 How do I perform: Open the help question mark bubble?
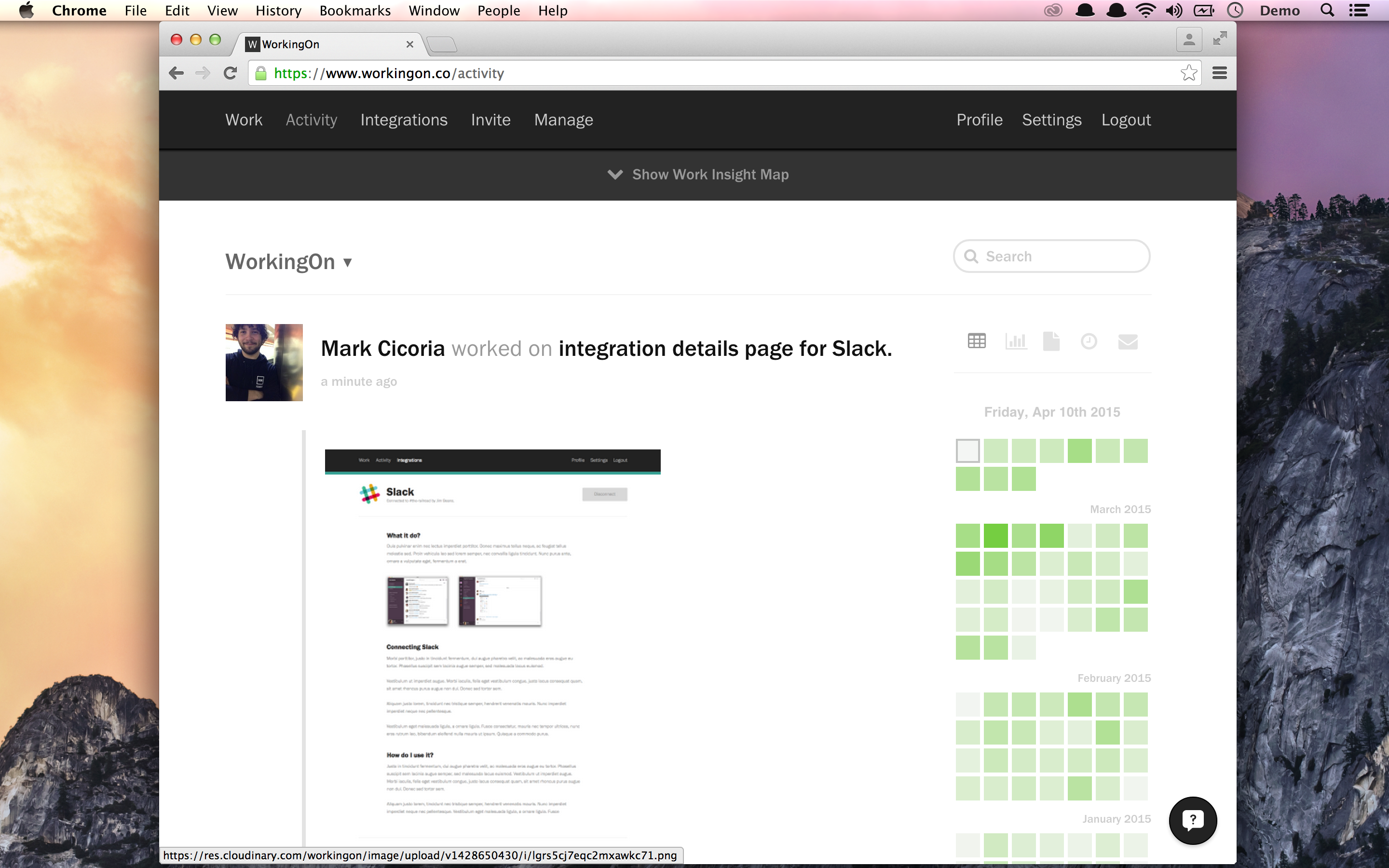pyautogui.click(x=1193, y=820)
